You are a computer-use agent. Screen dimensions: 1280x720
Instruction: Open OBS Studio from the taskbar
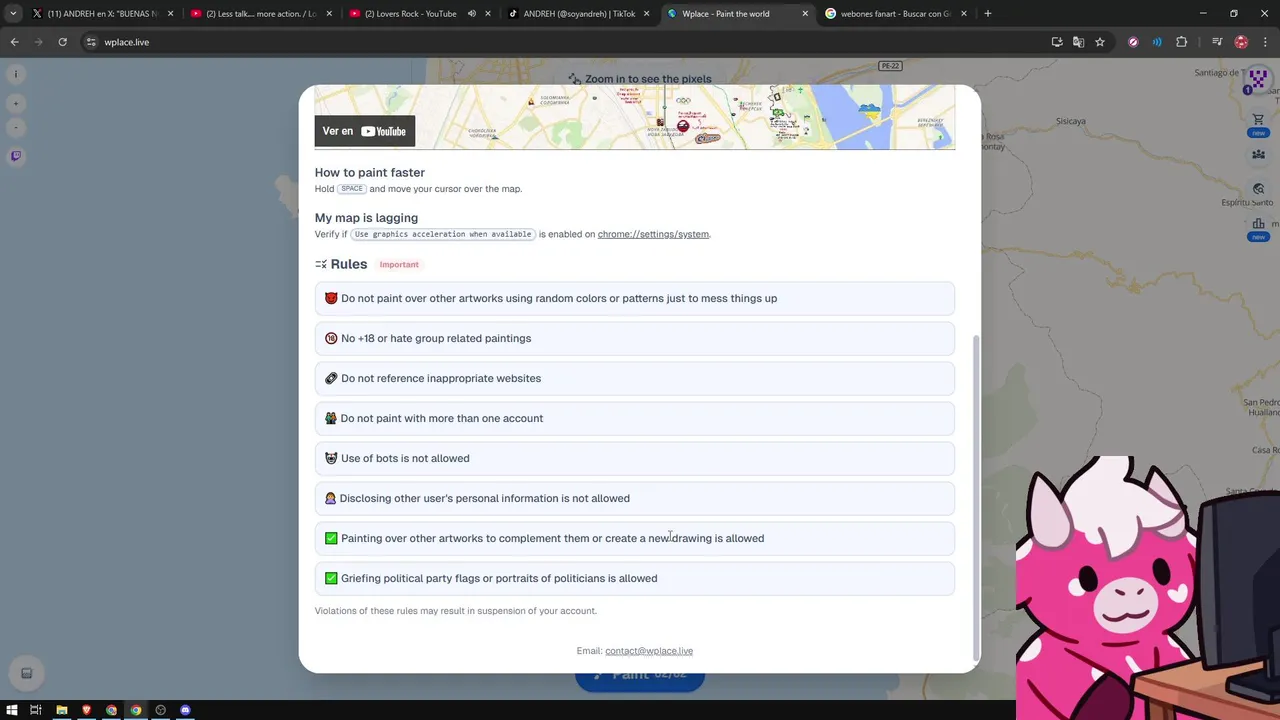pyautogui.click(x=160, y=710)
